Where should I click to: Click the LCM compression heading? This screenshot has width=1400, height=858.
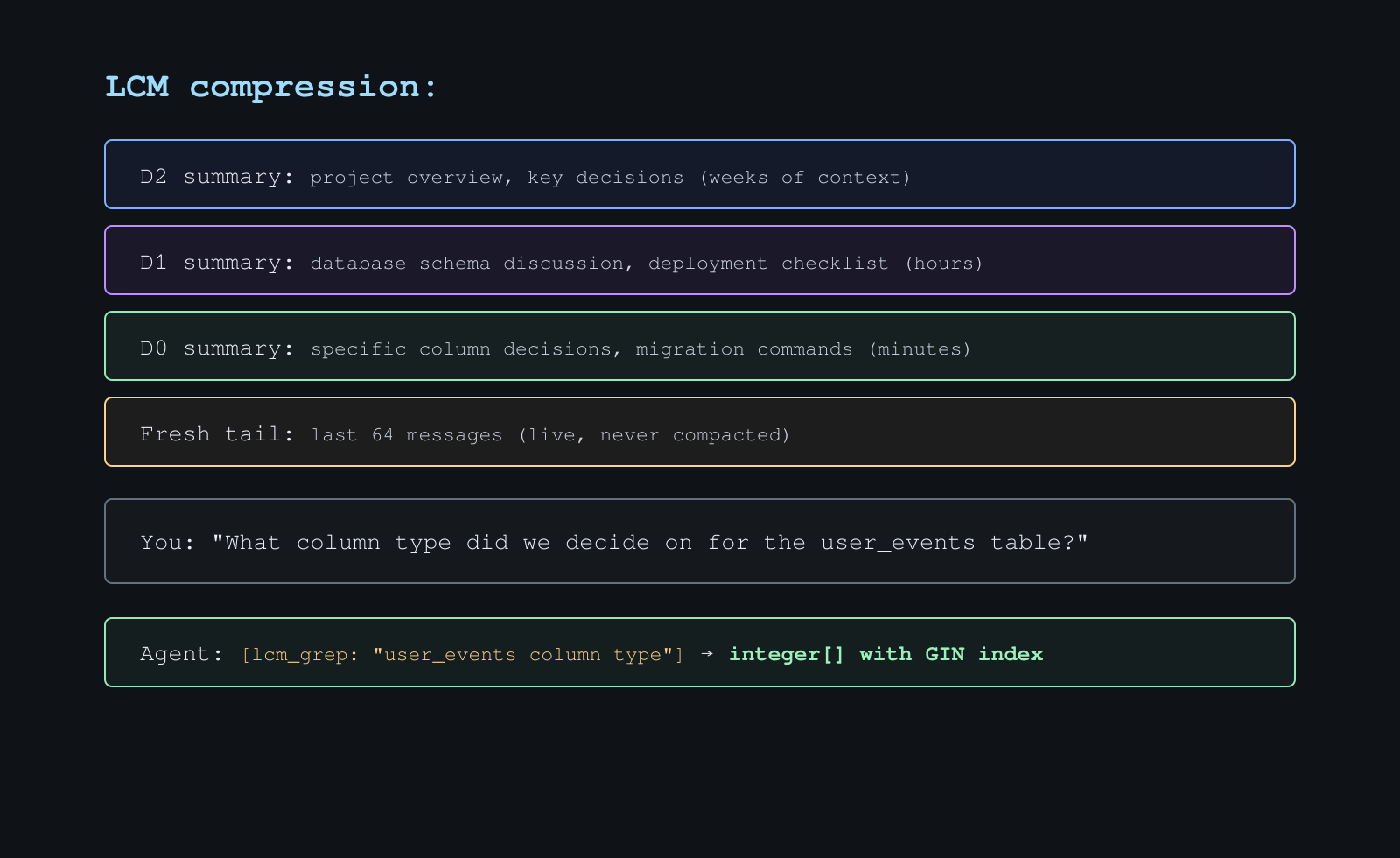(269, 86)
